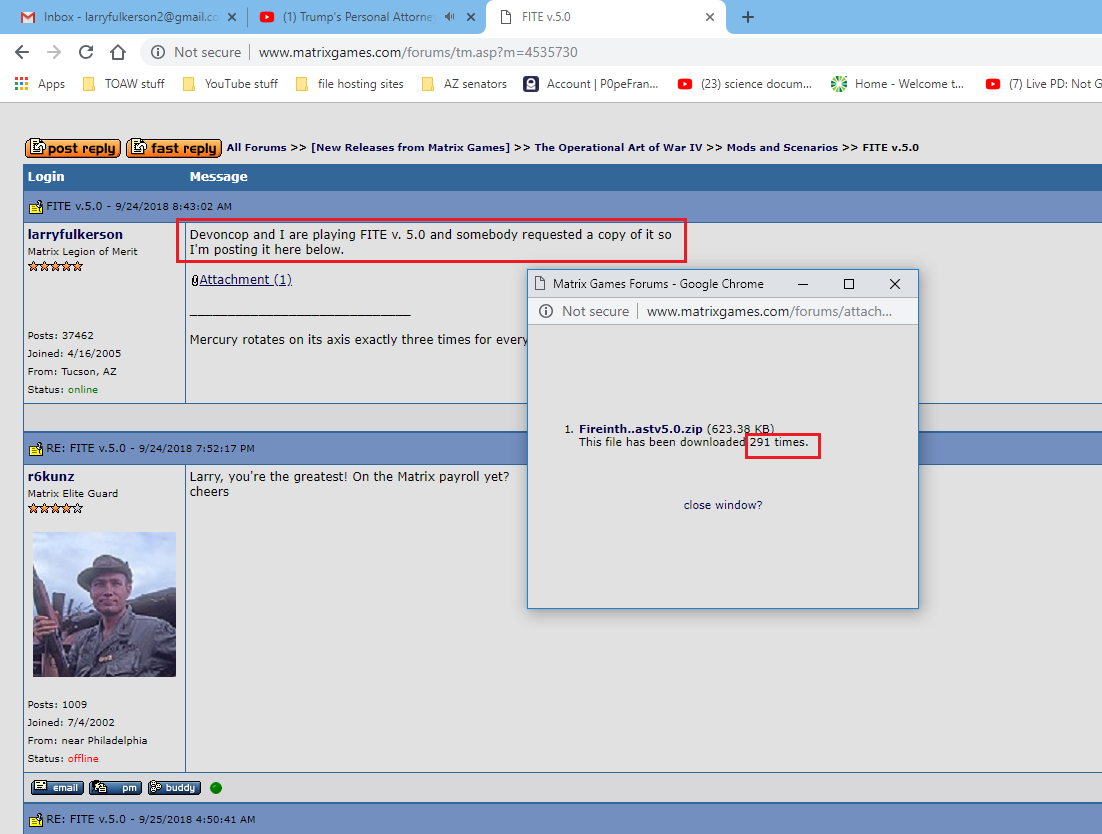Image resolution: width=1102 pixels, height=834 pixels.
Task: Click the FITE v.5.0 breadcrumb link
Action: 890,148
